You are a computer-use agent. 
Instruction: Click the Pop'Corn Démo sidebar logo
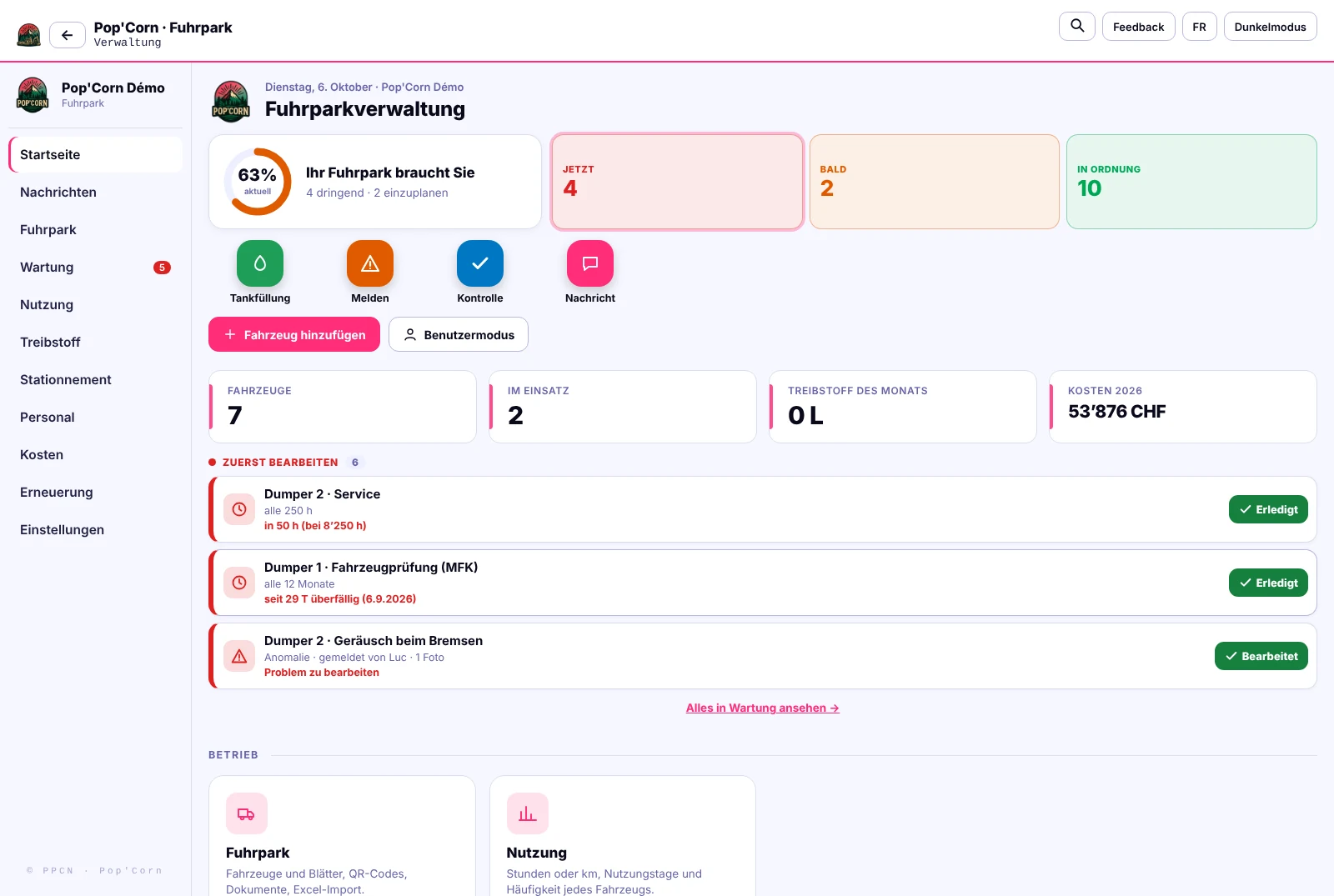pyautogui.click(x=33, y=94)
